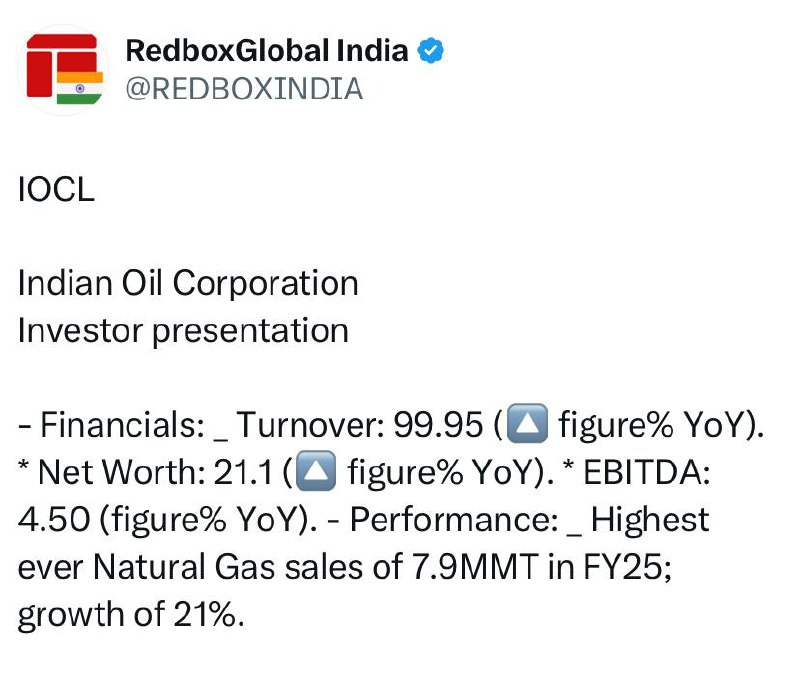Viewport: 800px width, 678px height.
Task: Open the @REDBOXINDIA handle link
Action: tap(244, 89)
